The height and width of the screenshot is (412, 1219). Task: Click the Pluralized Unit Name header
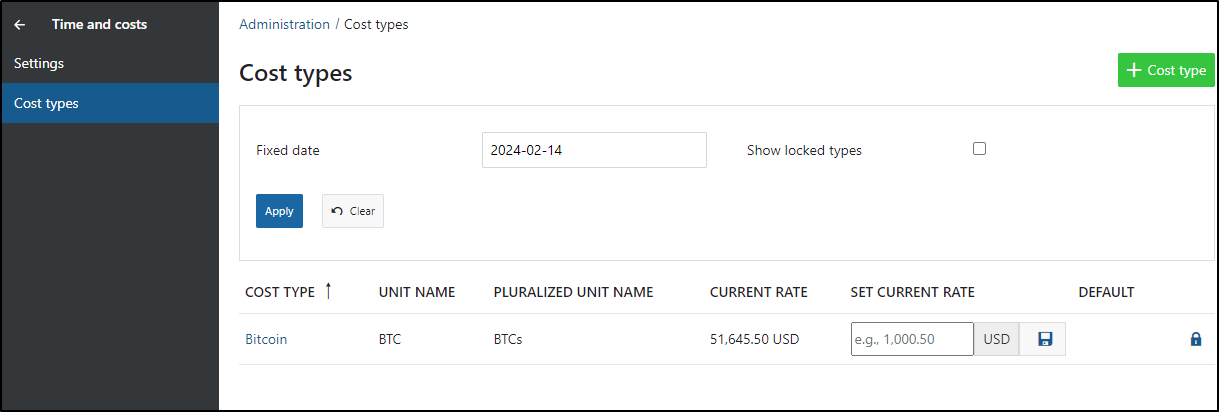(573, 292)
